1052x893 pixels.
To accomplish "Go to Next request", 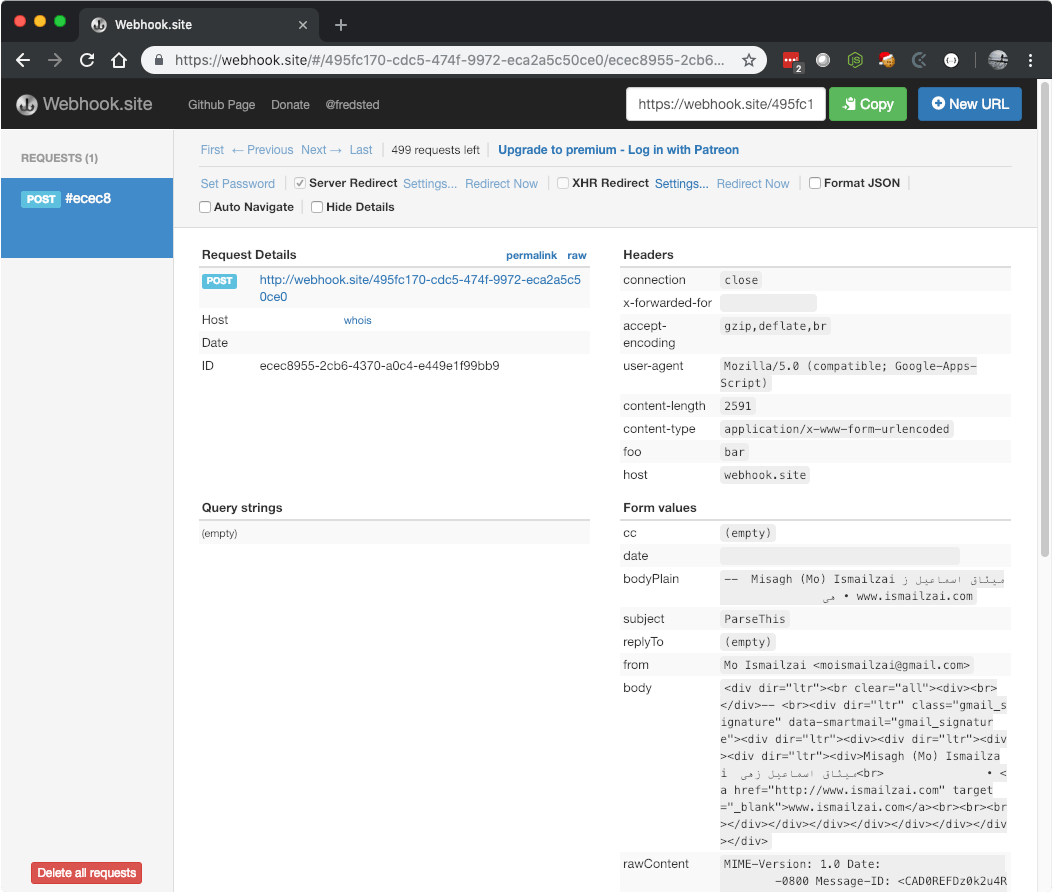I will click(321, 150).
